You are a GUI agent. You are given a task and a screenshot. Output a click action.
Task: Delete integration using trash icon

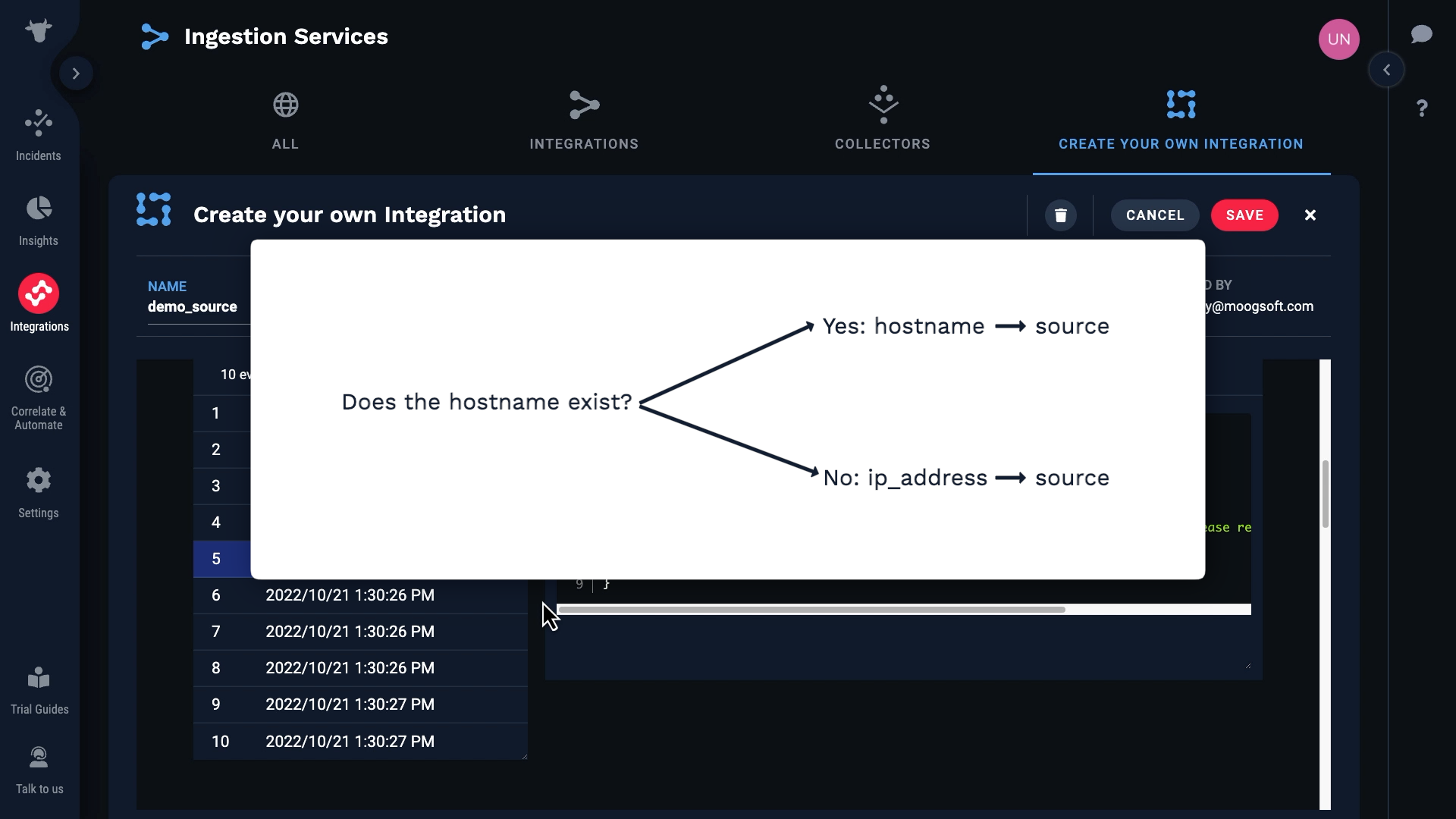pyautogui.click(x=1060, y=215)
